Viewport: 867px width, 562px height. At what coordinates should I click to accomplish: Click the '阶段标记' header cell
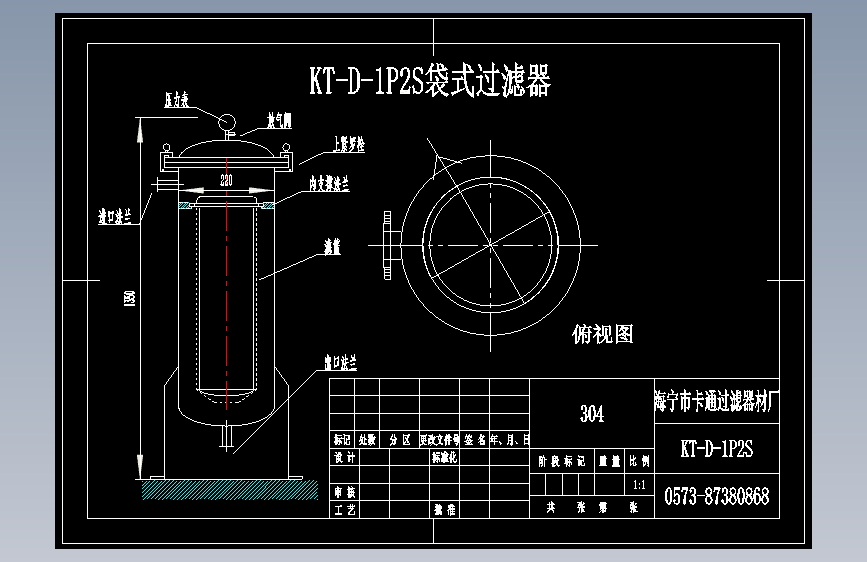click(x=561, y=461)
